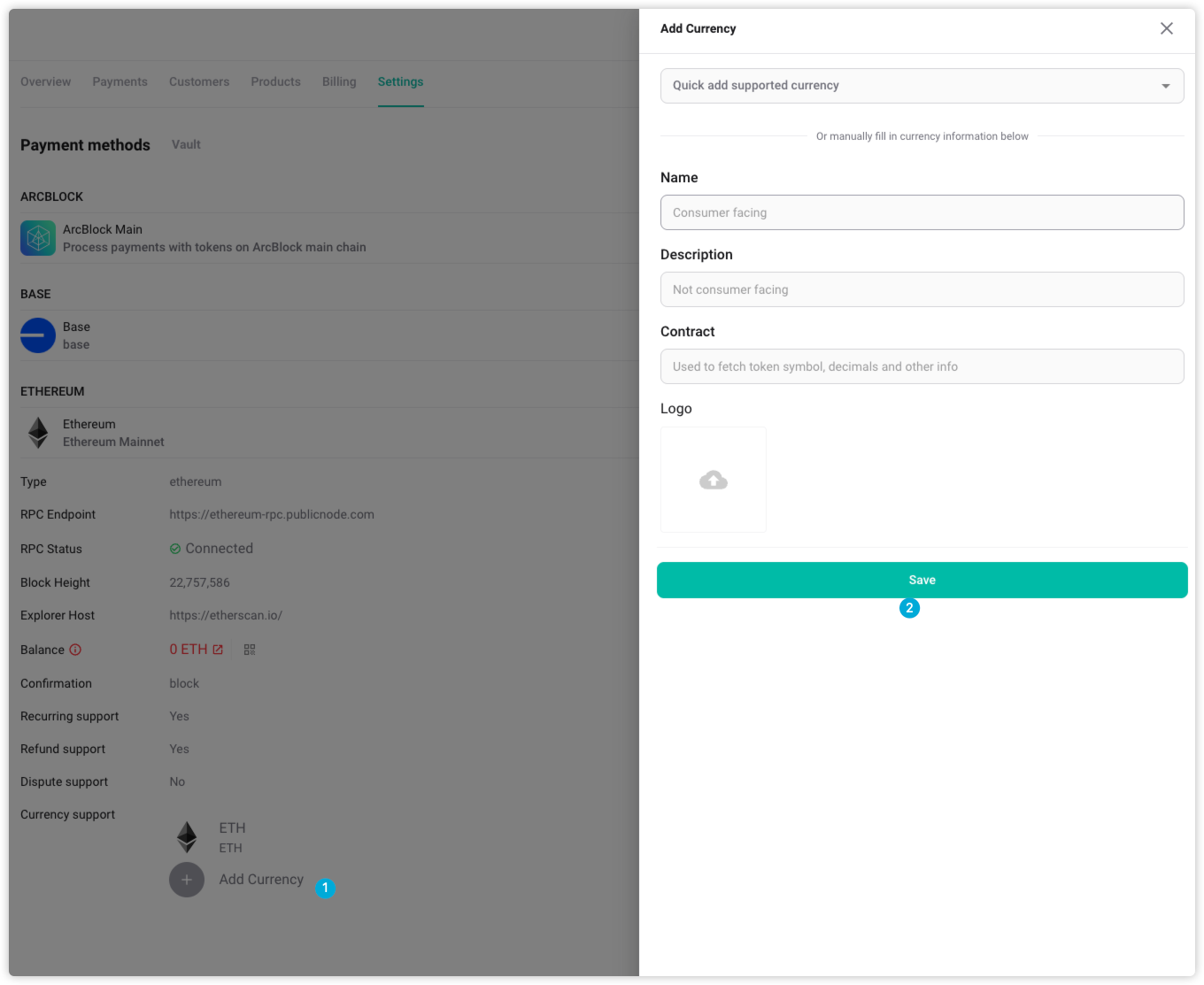Show the balance QR code icon
Screen dimensions: 1204x985
[250, 650]
